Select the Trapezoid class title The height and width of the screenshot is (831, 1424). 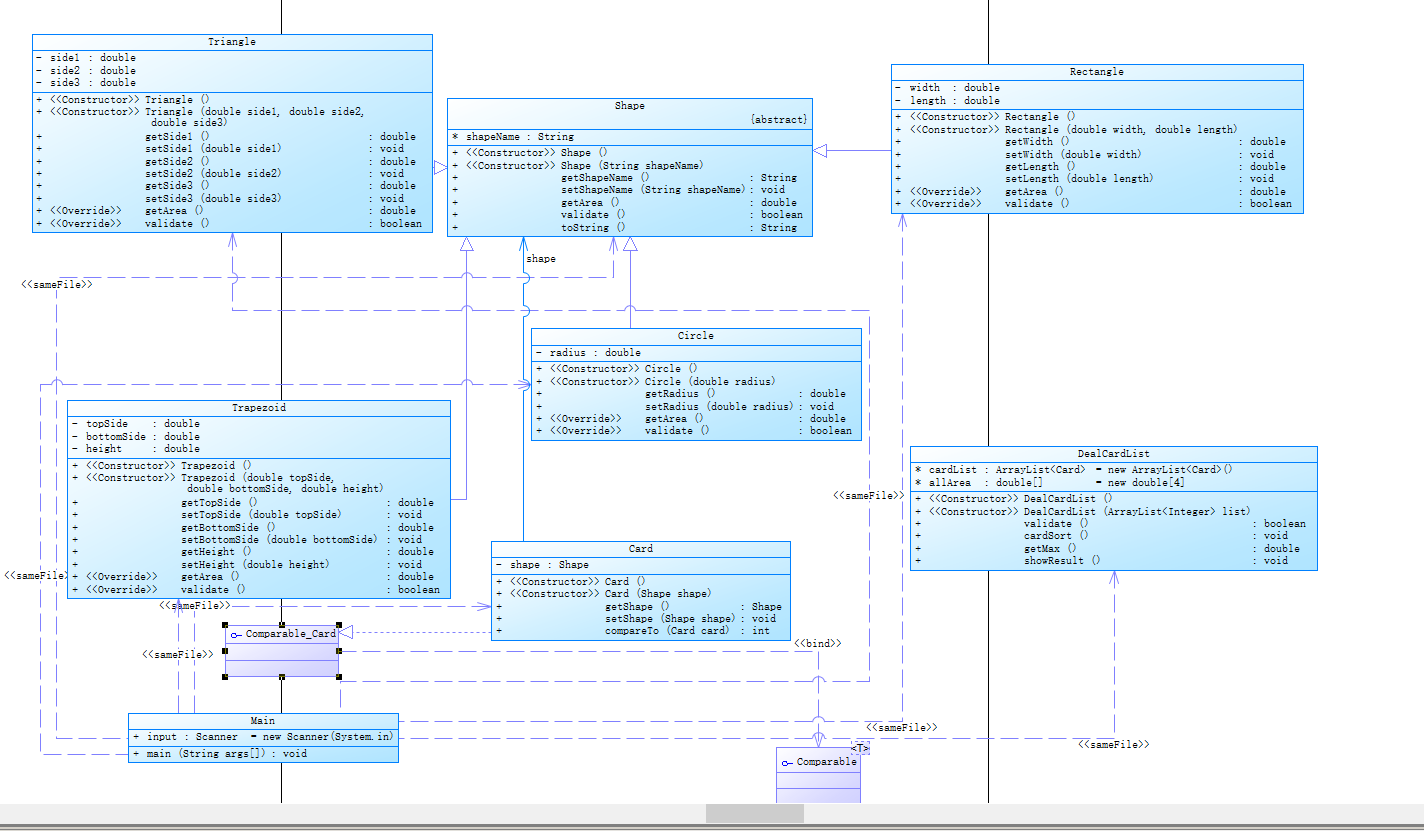259,408
